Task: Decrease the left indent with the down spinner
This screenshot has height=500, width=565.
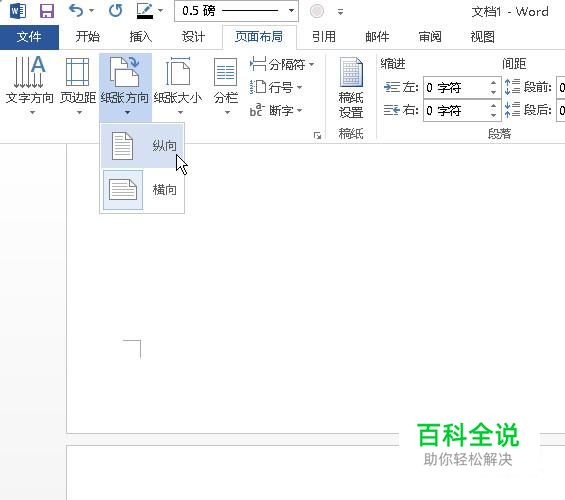Action: 494,92
